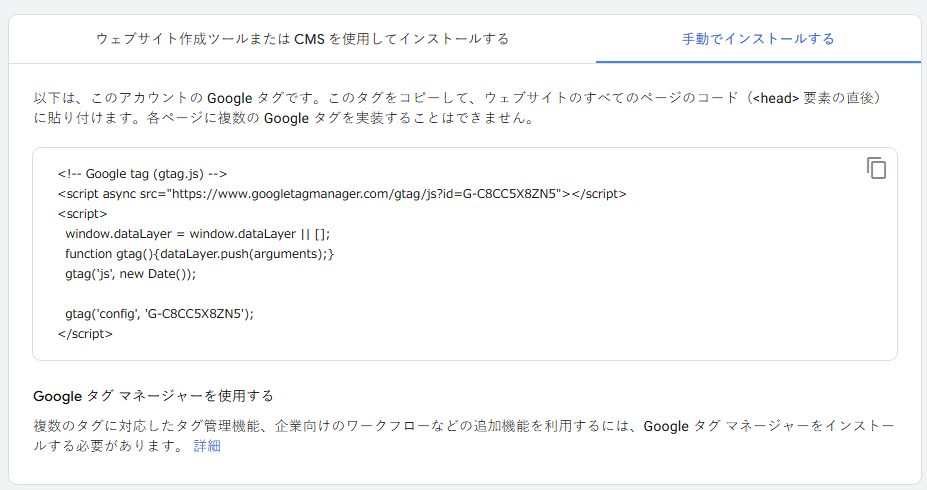The image size is (927, 490).
Task: Click the paragraph starting with 以下は
Action: point(460,108)
